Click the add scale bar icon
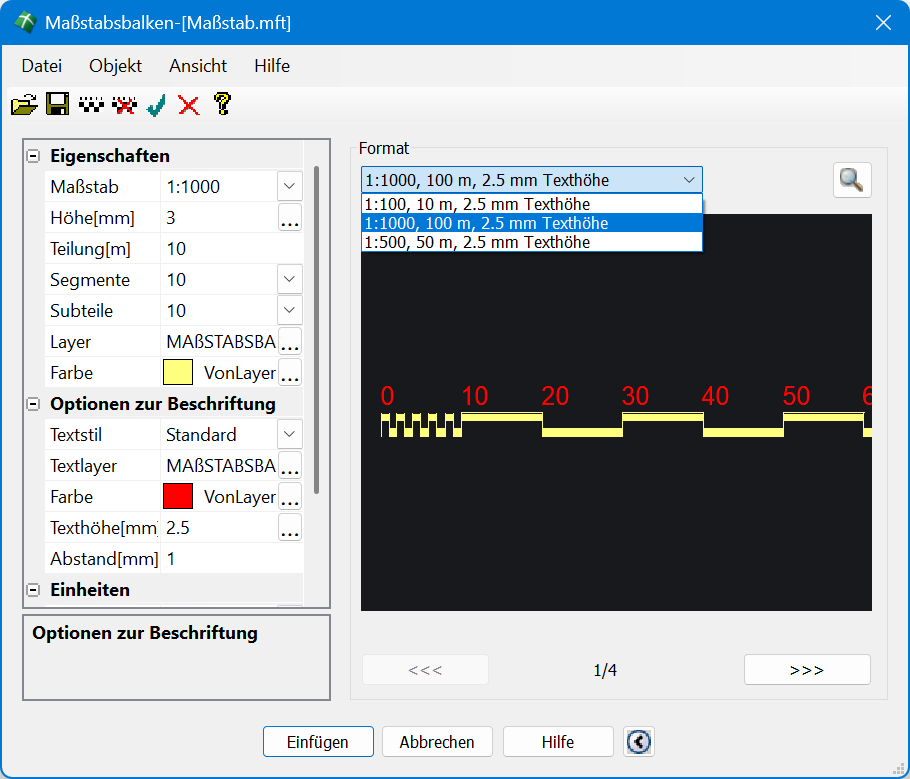The image size is (910, 779). point(91,104)
